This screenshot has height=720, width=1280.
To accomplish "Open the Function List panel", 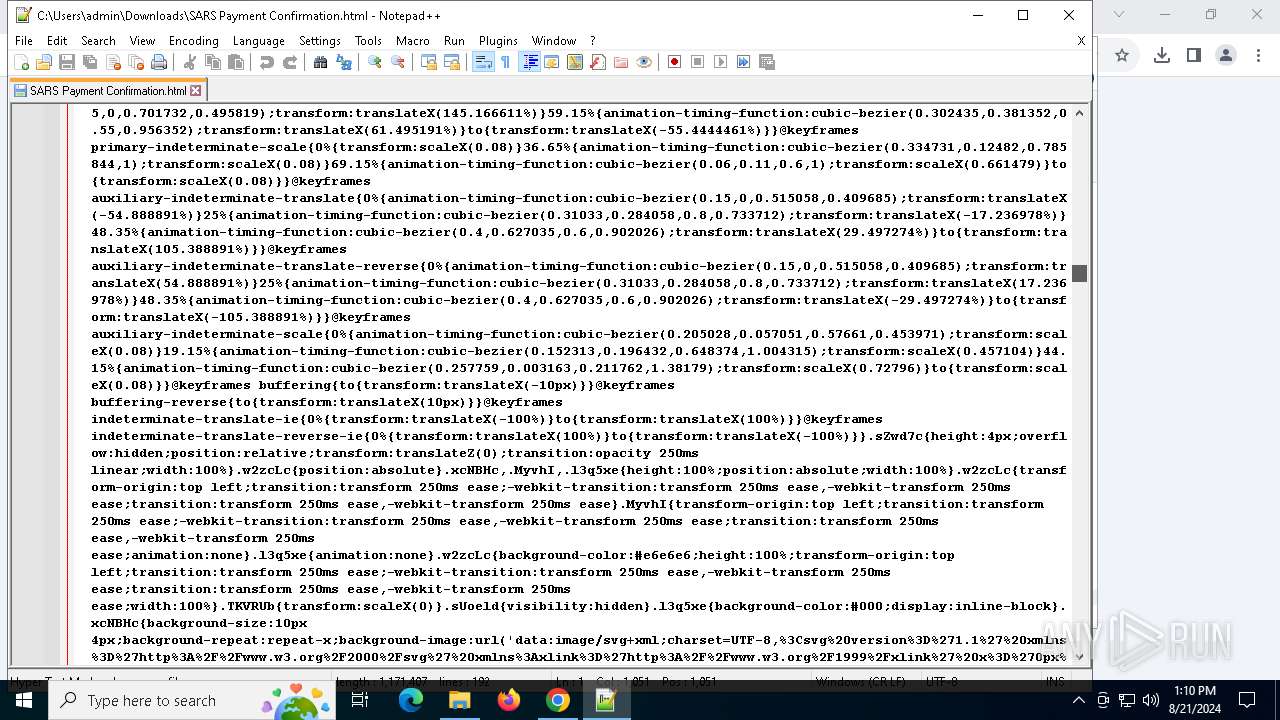I will coord(598,62).
